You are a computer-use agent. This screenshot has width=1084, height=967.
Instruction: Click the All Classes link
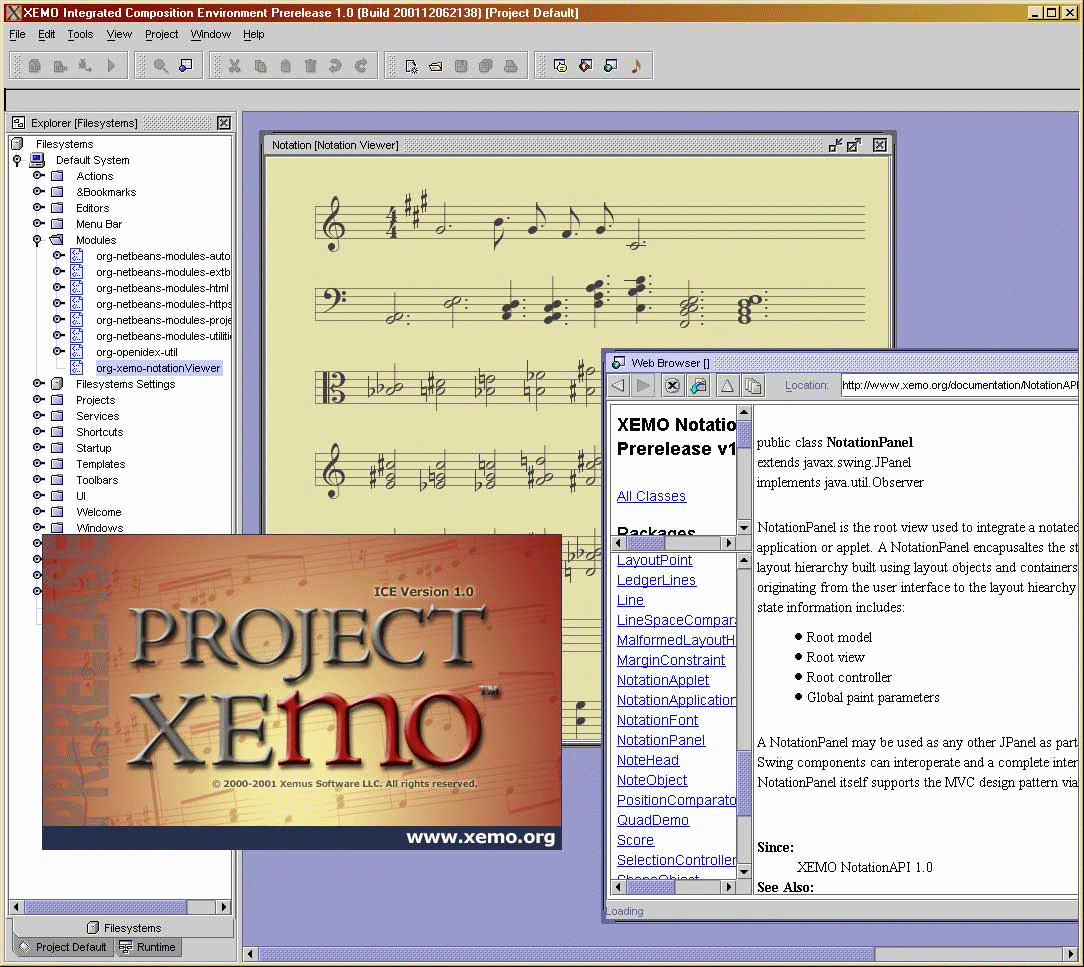(651, 496)
